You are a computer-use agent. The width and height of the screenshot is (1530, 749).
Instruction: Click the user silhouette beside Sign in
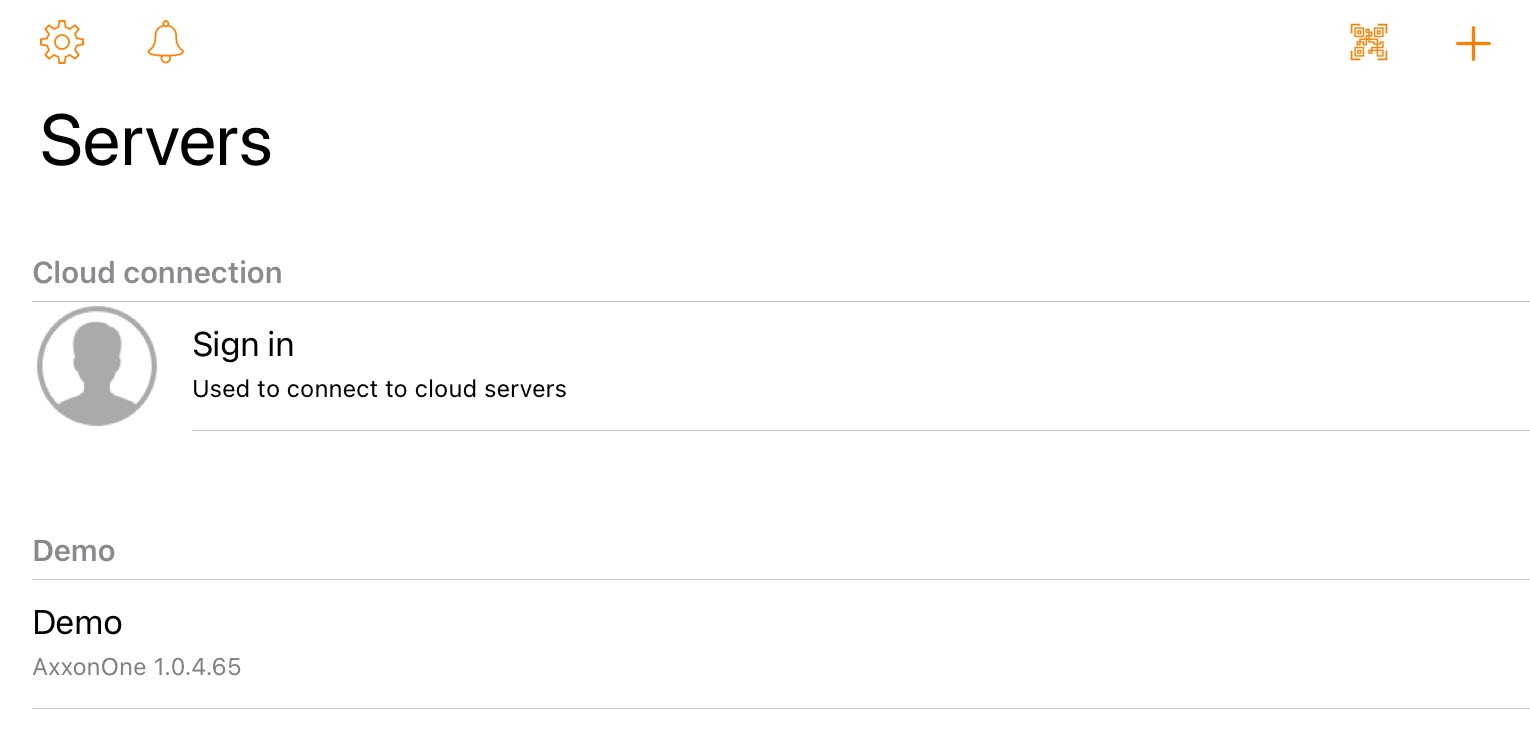point(97,366)
